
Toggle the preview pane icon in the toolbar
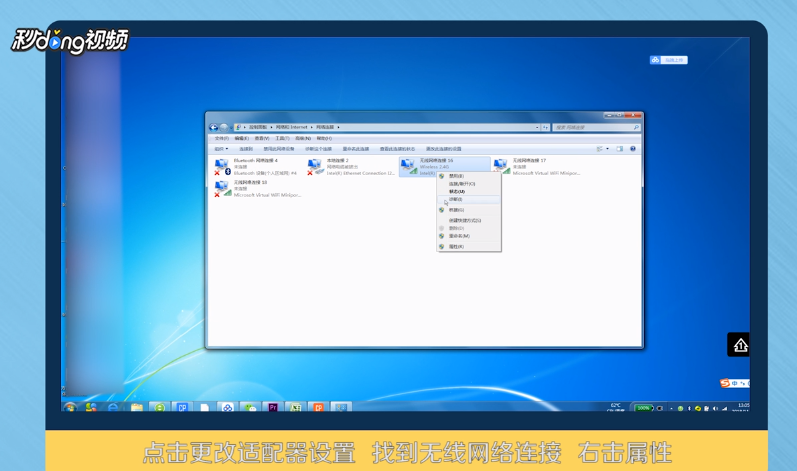620,149
